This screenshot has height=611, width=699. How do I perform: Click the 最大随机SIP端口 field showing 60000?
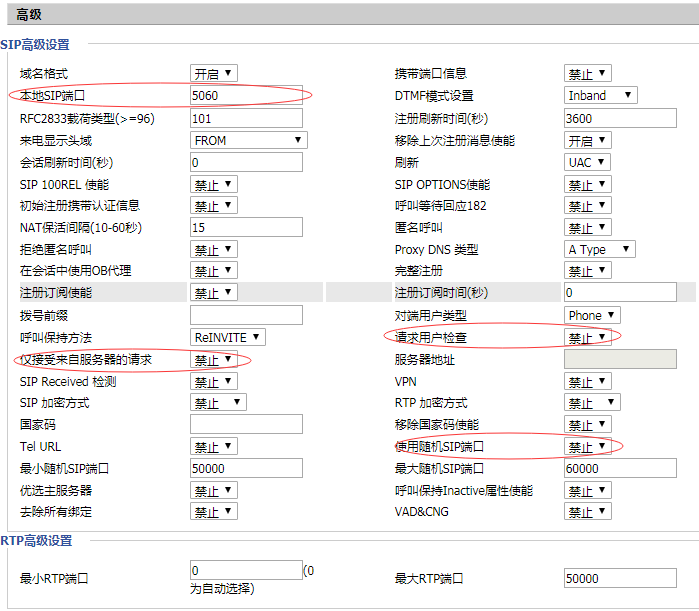click(620, 469)
